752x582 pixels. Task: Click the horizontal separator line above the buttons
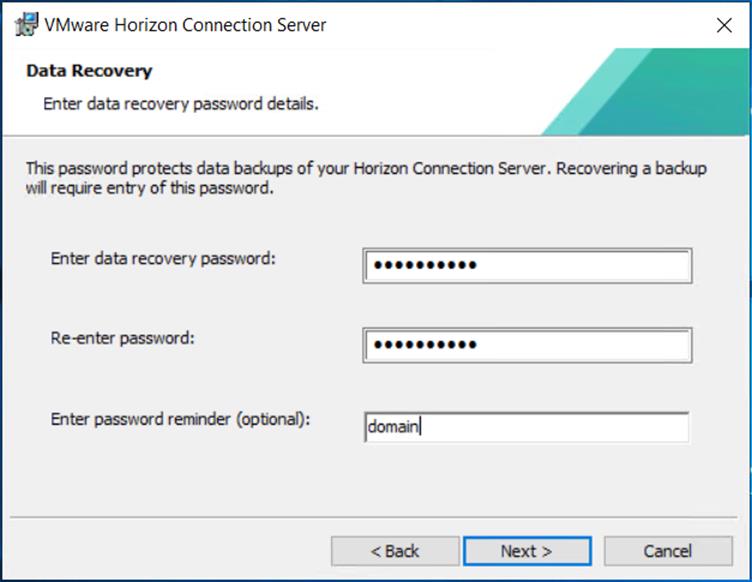(376, 519)
